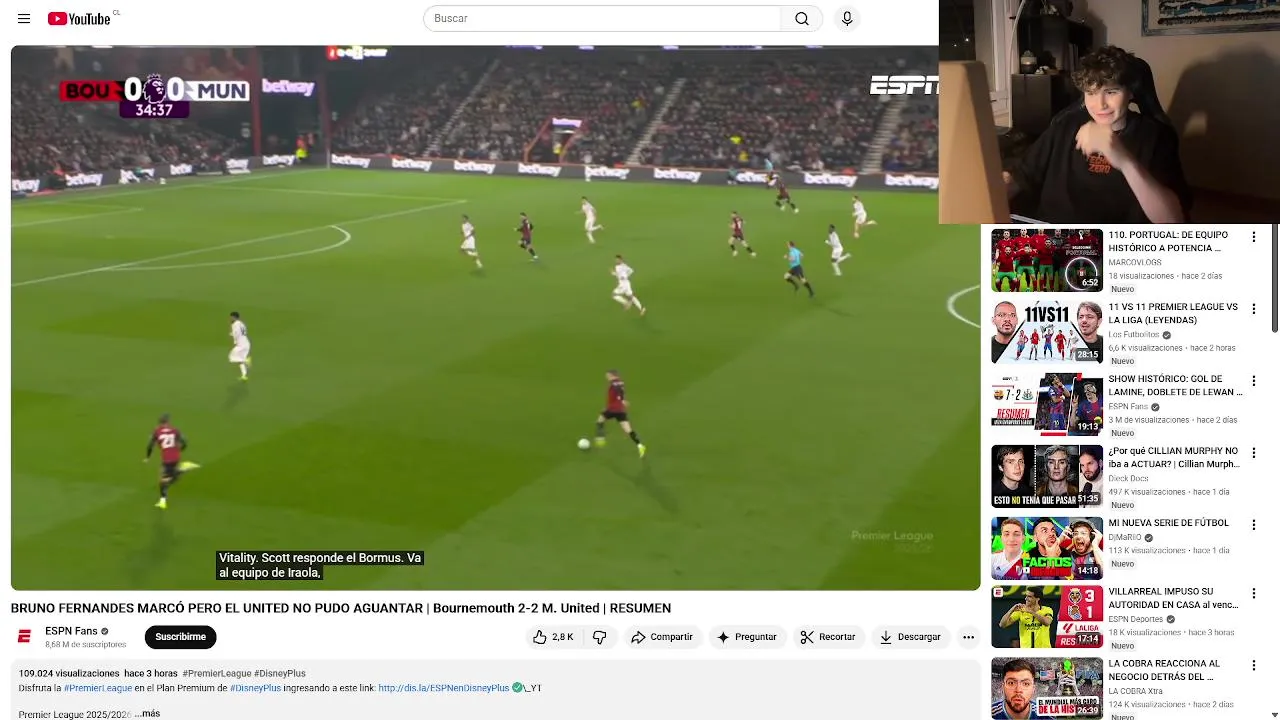
Task: Open Los Futbolitos channel name
Action: [1133, 335]
